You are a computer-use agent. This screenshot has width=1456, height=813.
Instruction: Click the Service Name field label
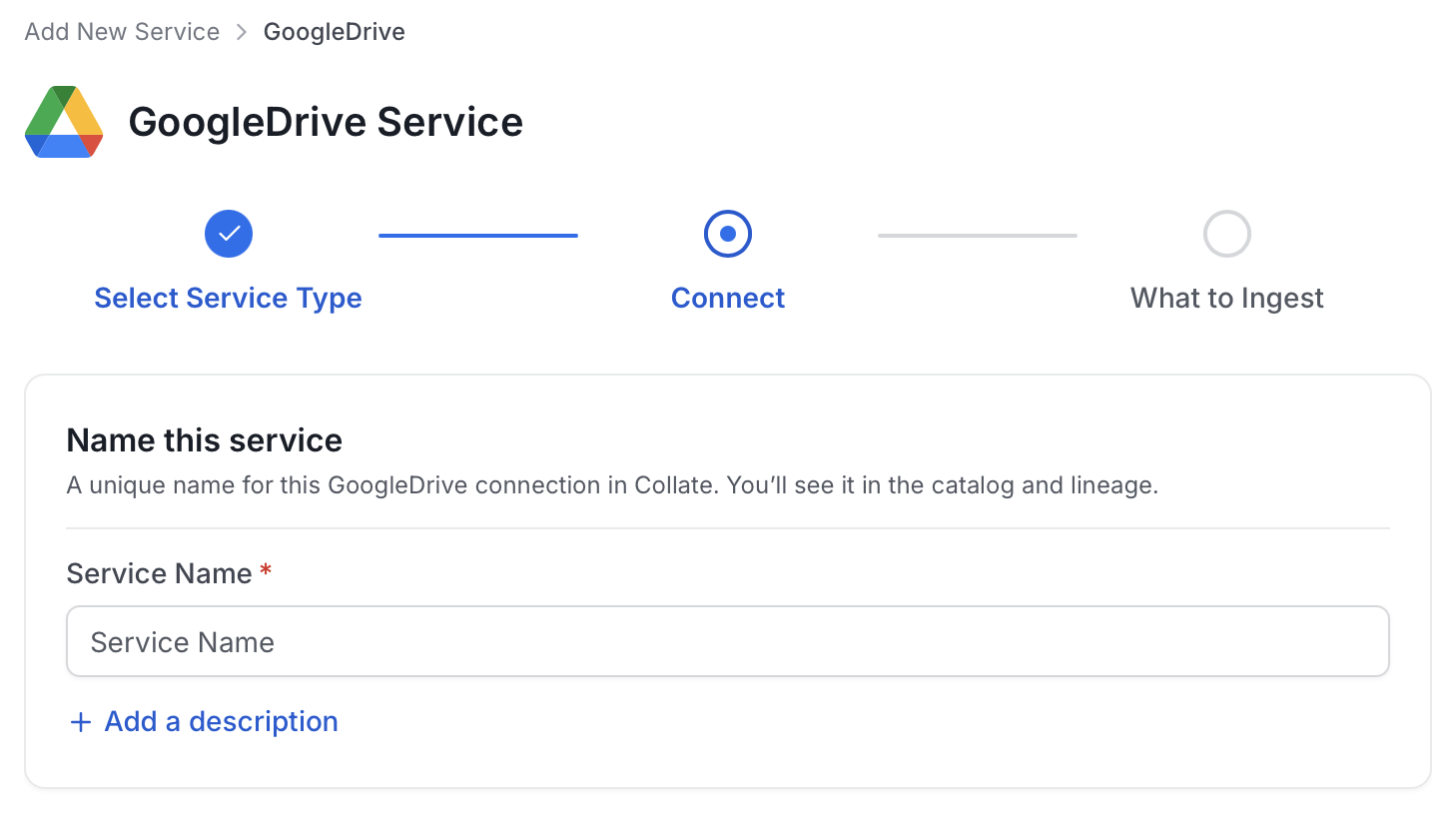159,573
